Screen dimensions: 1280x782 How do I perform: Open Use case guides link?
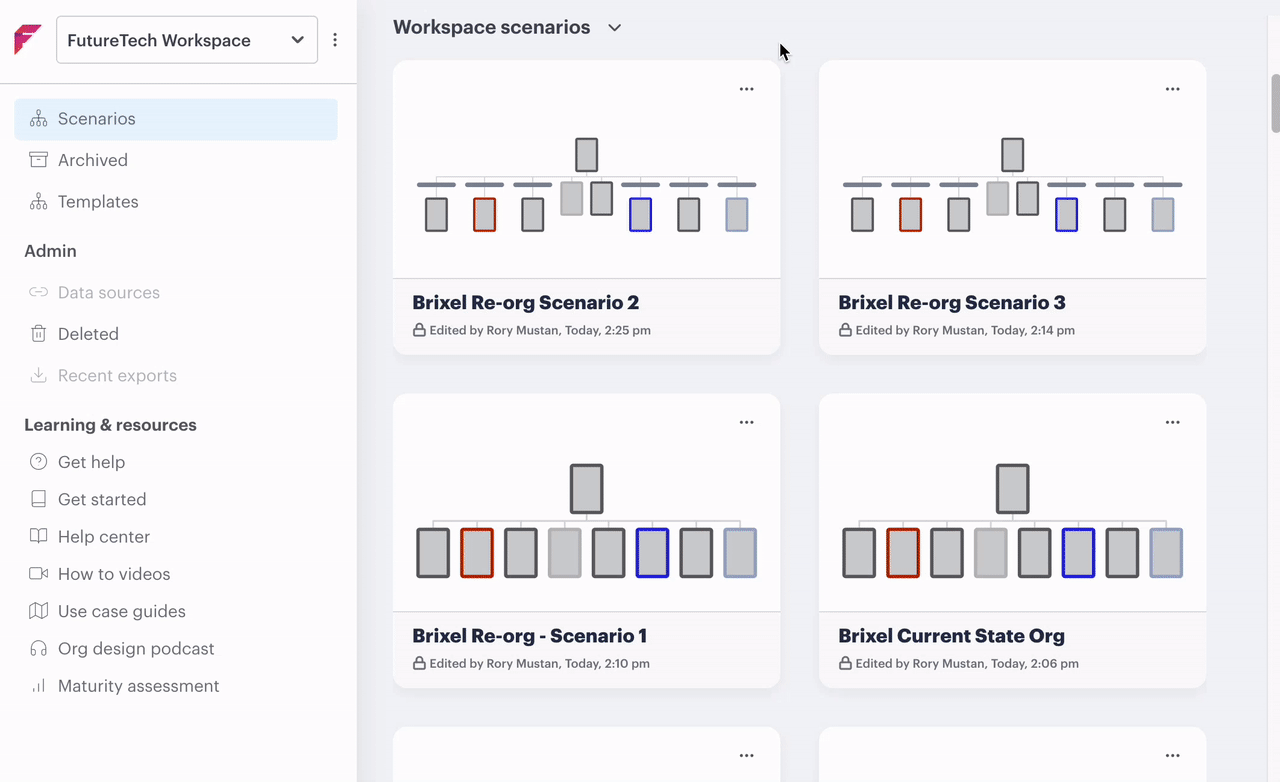point(121,611)
